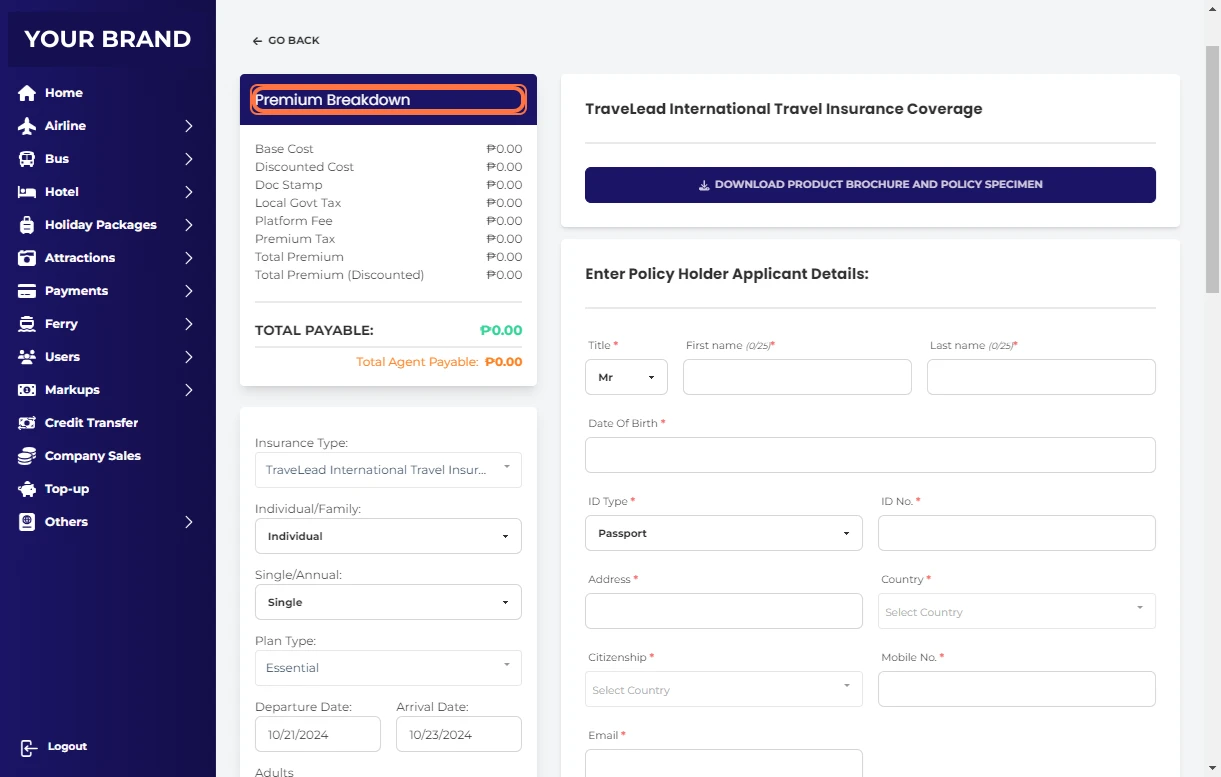Click the Airline airplane icon

[27, 126]
